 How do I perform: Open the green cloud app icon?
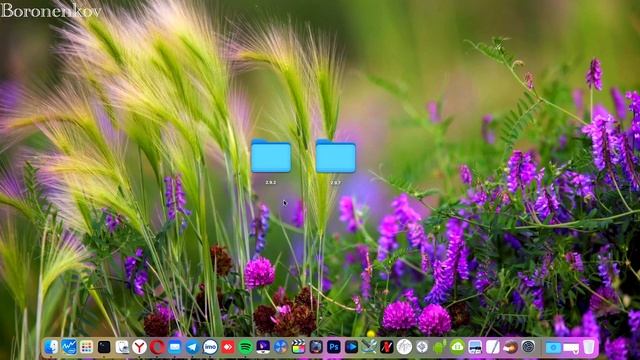(457, 347)
